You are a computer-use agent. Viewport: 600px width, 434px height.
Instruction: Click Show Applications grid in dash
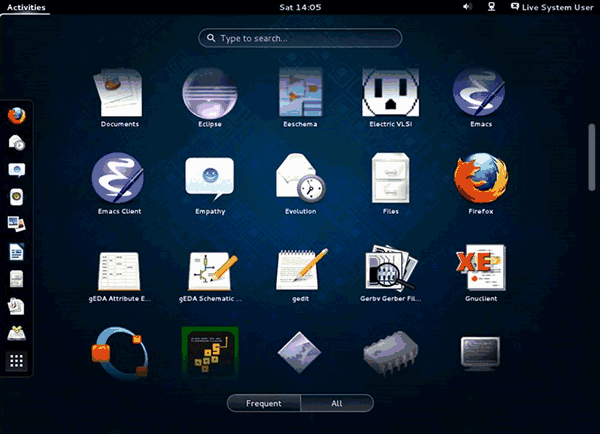point(17,361)
